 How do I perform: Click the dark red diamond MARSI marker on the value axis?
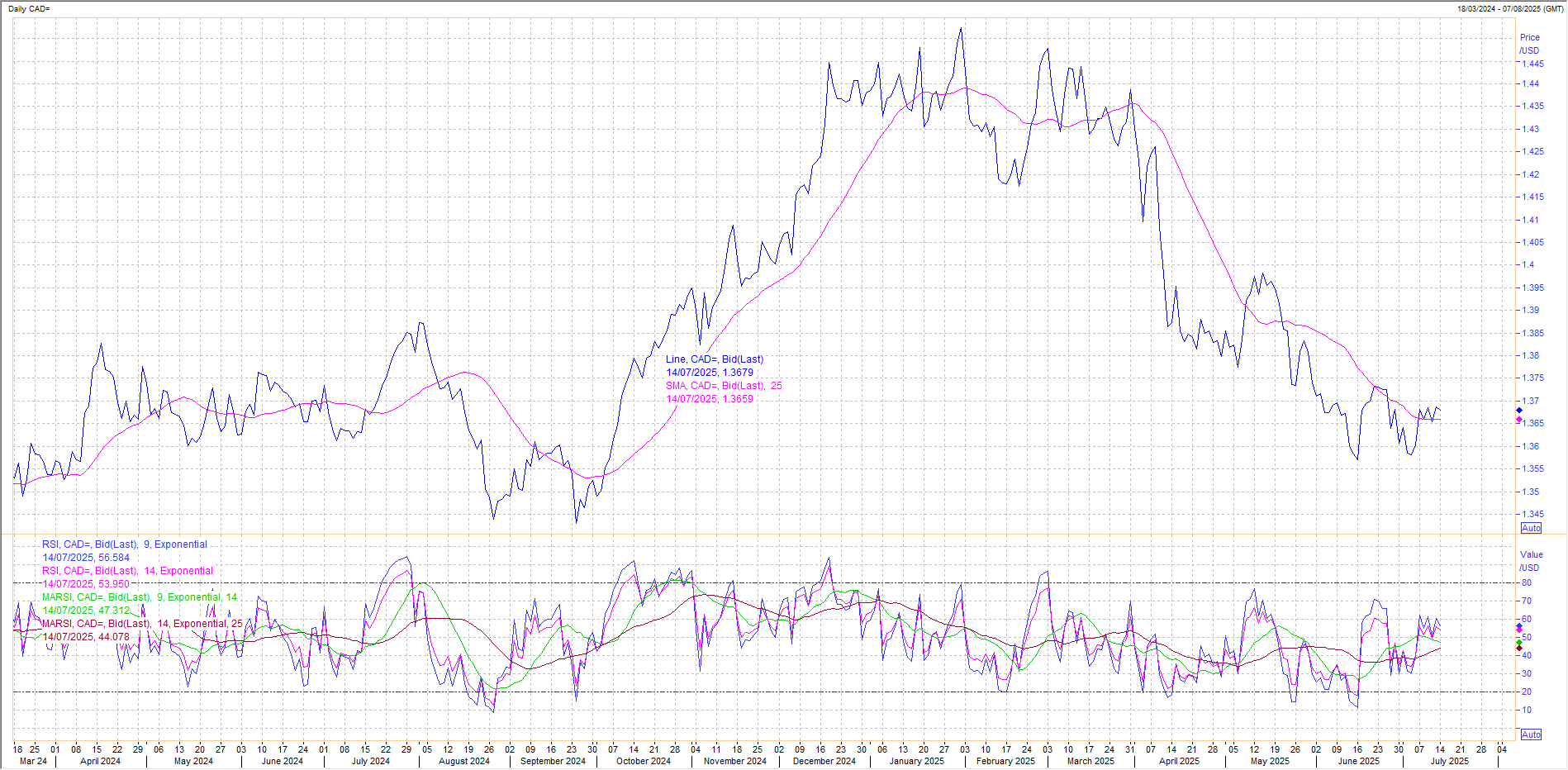[x=1518, y=649]
